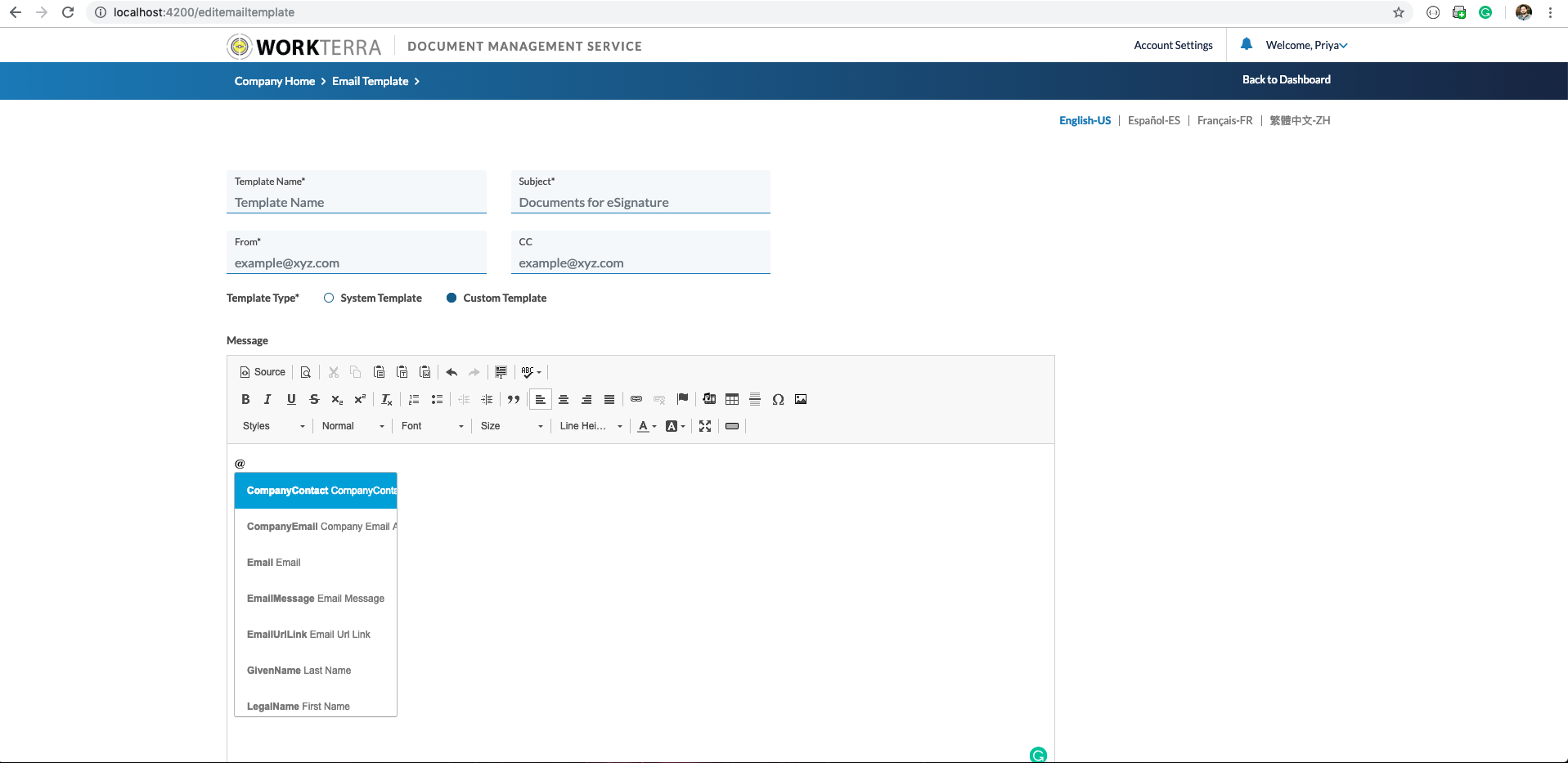Insert special character using Omega icon
Image resolution: width=1568 pixels, height=763 pixels.
pyautogui.click(x=778, y=399)
